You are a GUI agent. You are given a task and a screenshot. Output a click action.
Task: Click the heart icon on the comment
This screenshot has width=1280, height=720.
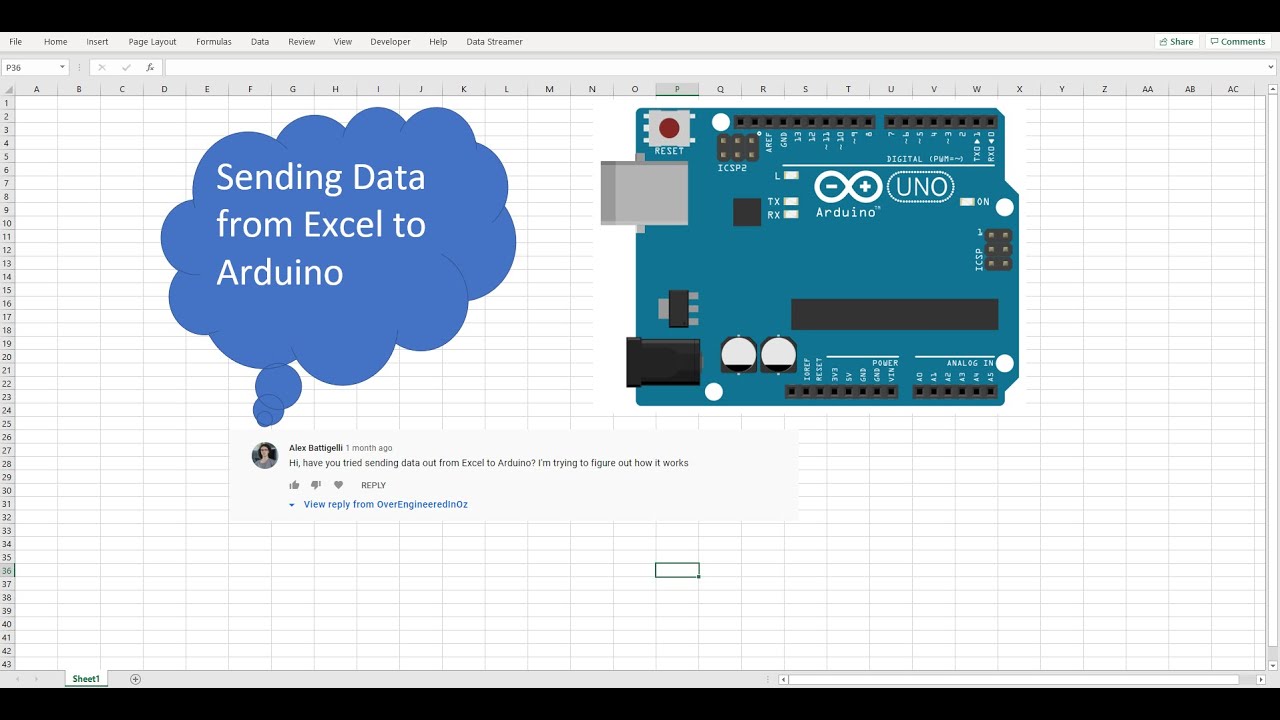tap(338, 485)
